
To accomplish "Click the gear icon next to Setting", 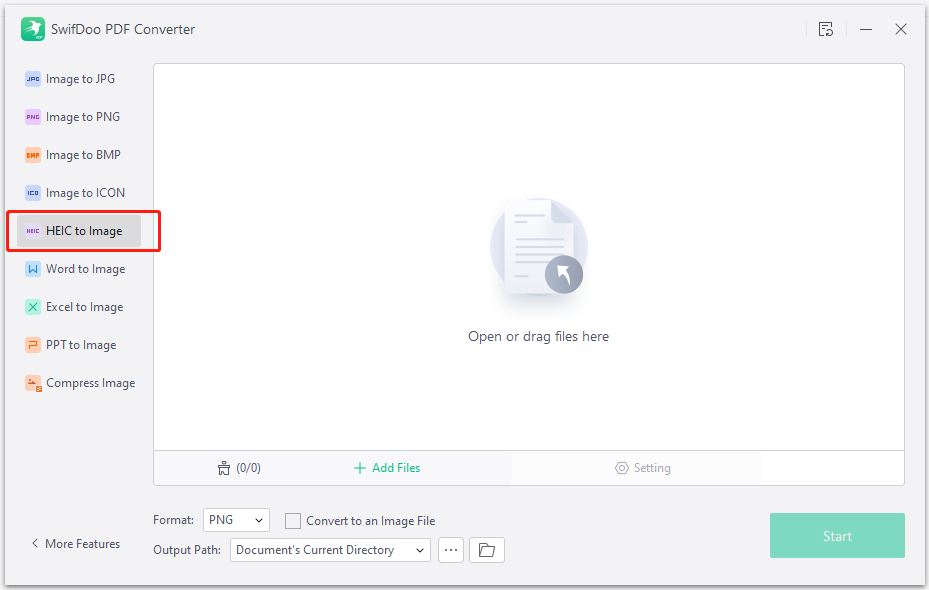I will [622, 468].
